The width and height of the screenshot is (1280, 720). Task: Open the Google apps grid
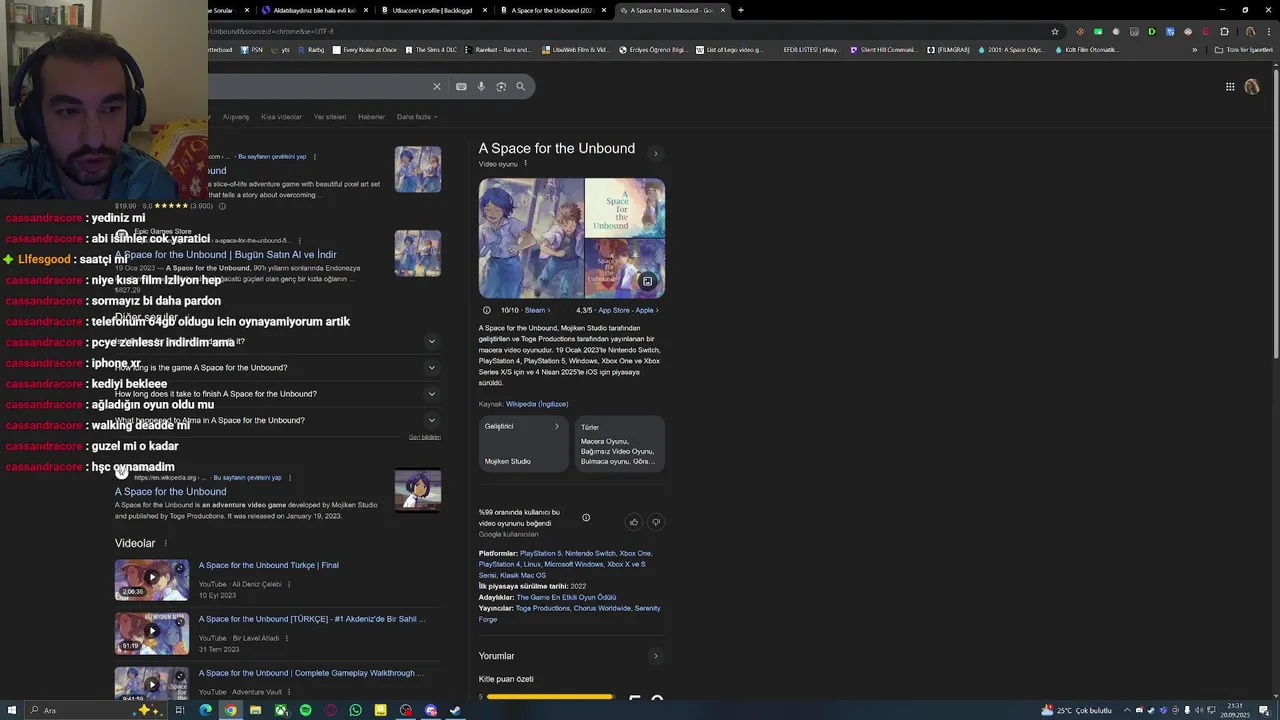click(x=1230, y=87)
